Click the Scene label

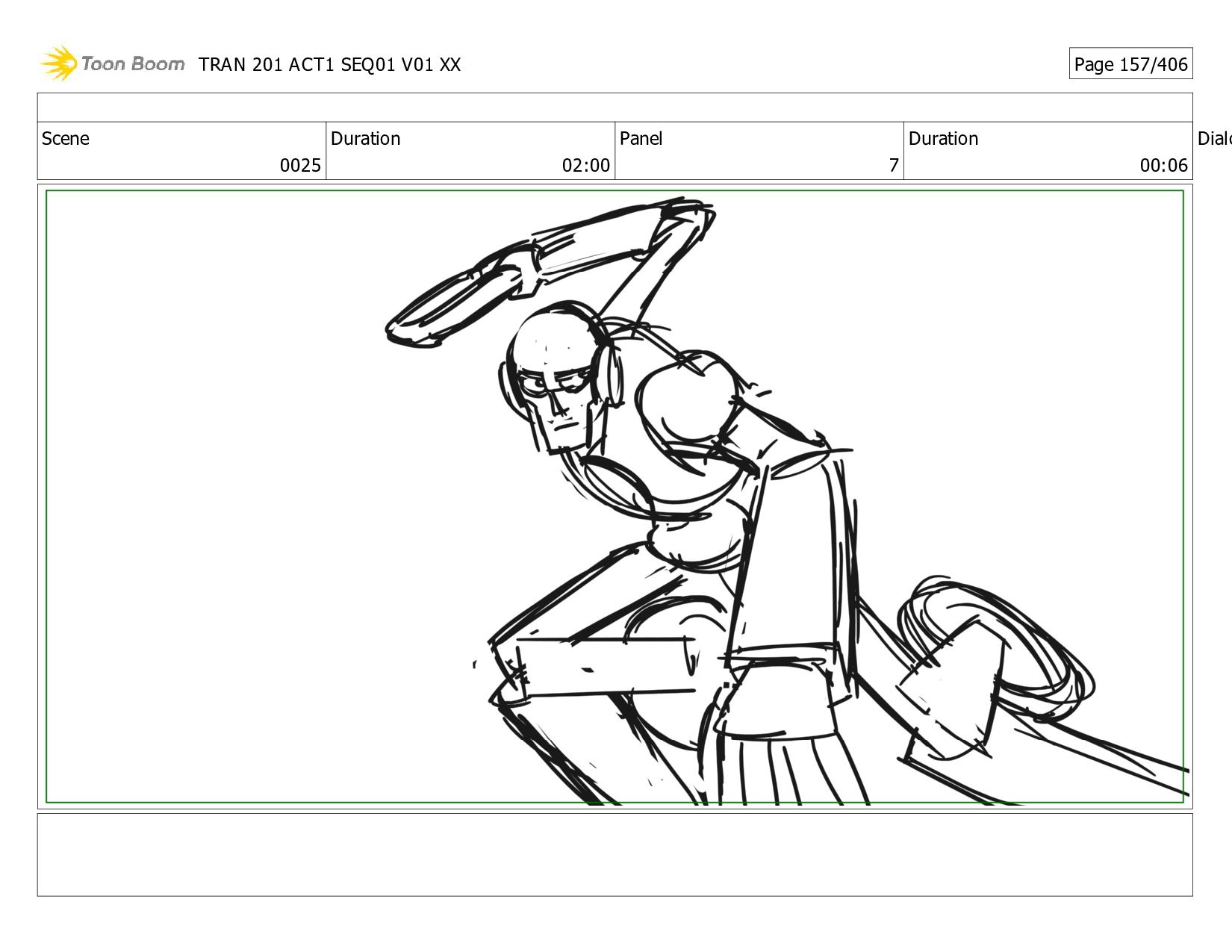[x=66, y=139]
